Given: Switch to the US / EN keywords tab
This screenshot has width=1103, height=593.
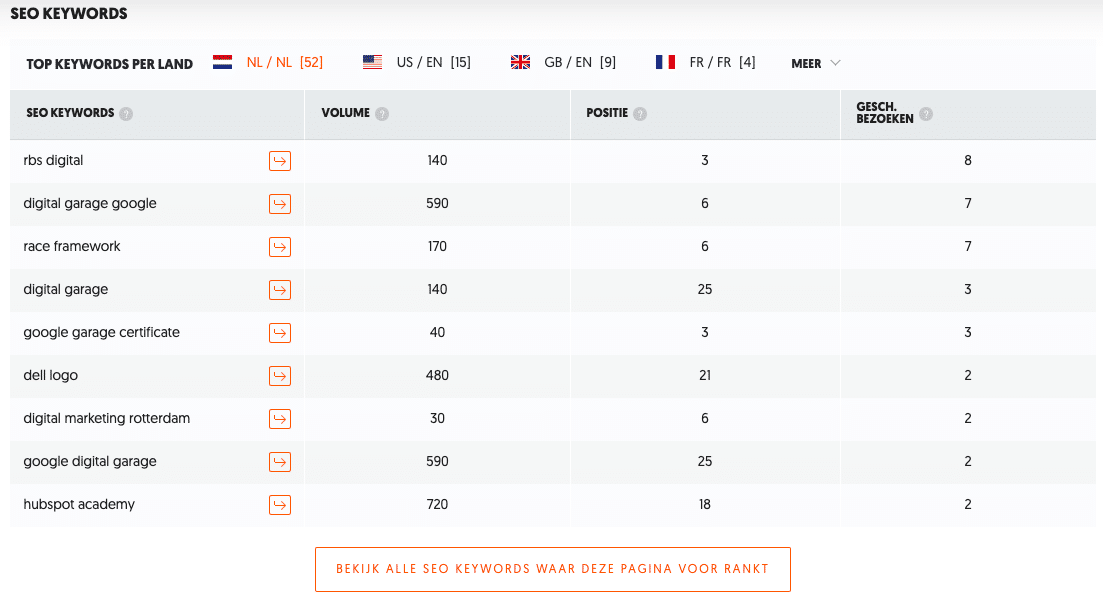Looking at the screenshot, I should click(x=416, y=63).
